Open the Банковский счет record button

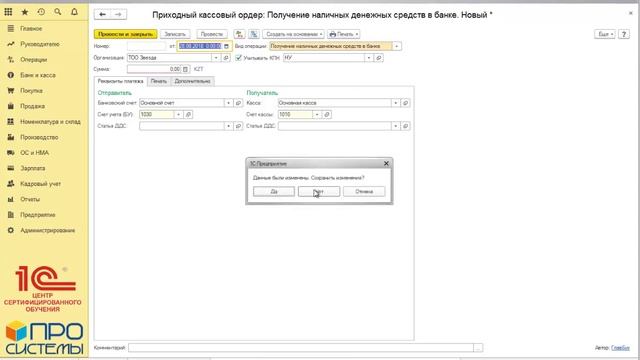[x=239, y=103]
